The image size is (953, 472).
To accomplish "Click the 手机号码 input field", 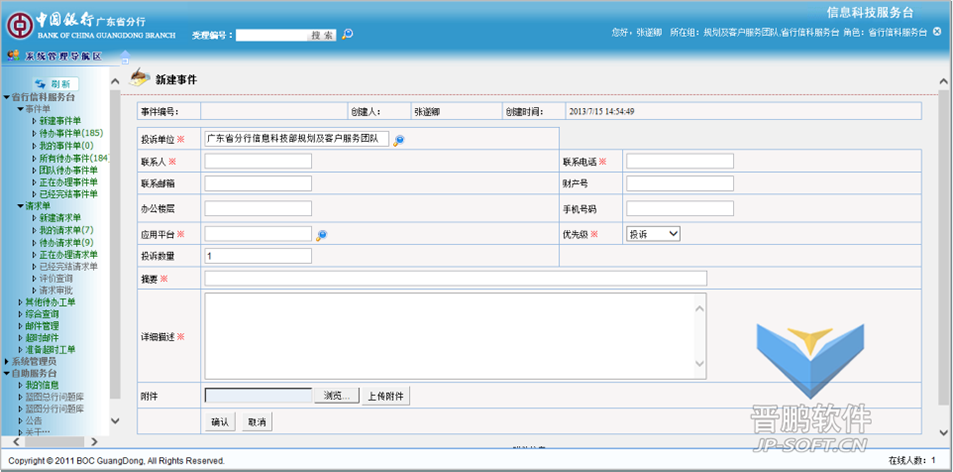I will click(x=680, y=208).
